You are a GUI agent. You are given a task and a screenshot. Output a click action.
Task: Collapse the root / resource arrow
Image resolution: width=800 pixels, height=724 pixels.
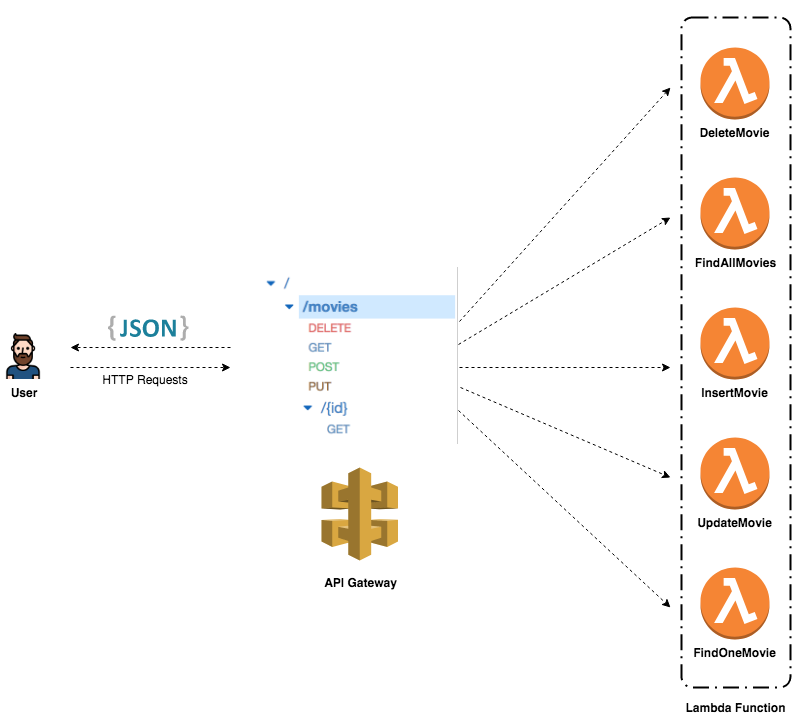[x=271, y=283]
